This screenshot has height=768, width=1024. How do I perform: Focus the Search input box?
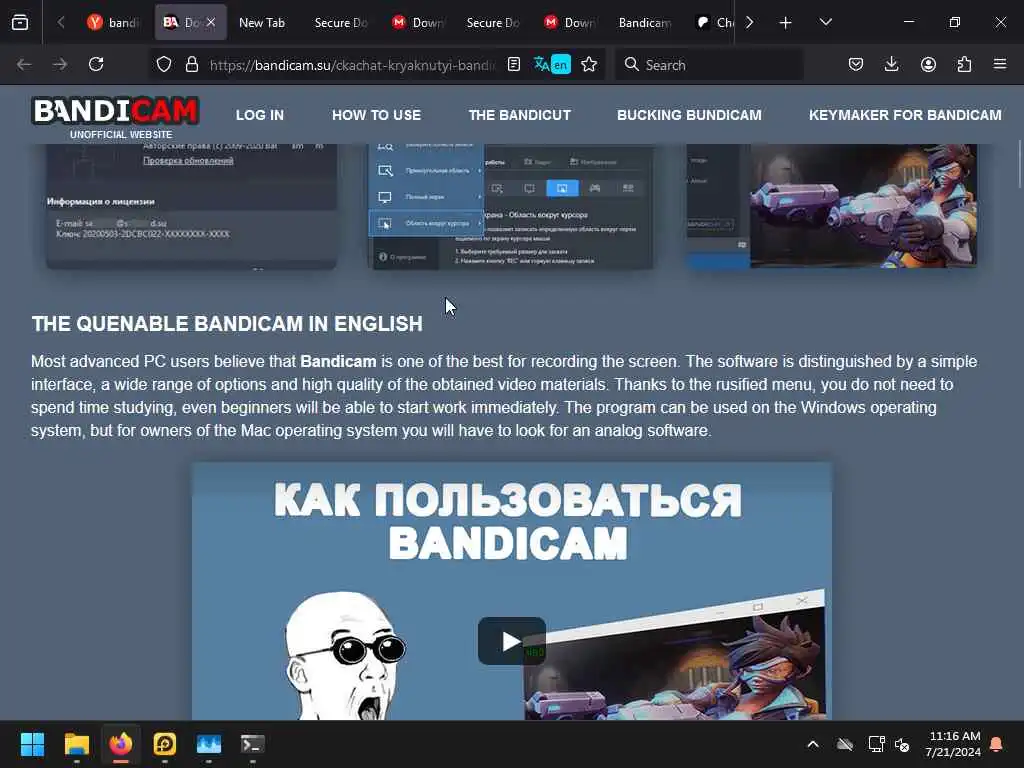709,64
